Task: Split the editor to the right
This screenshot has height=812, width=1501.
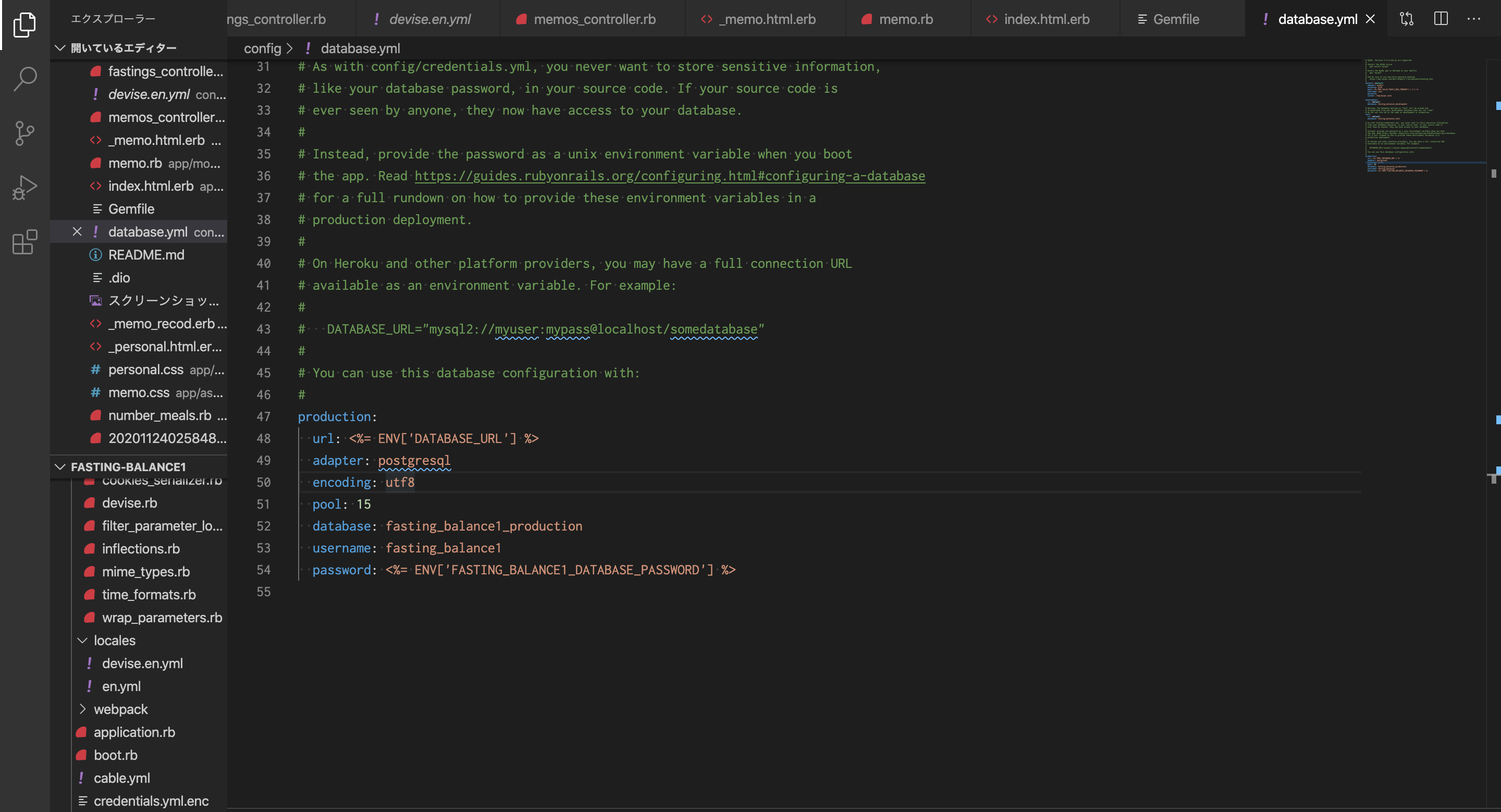Action: 1441,19
